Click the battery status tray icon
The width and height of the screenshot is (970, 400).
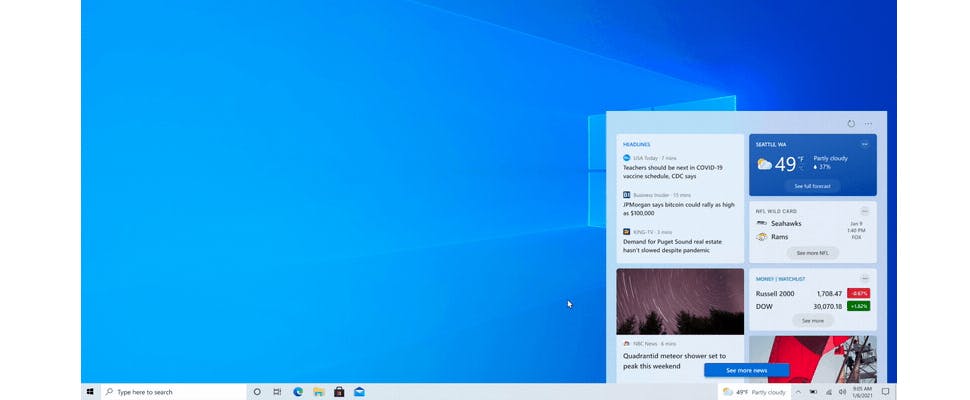(x=813, y=392)
